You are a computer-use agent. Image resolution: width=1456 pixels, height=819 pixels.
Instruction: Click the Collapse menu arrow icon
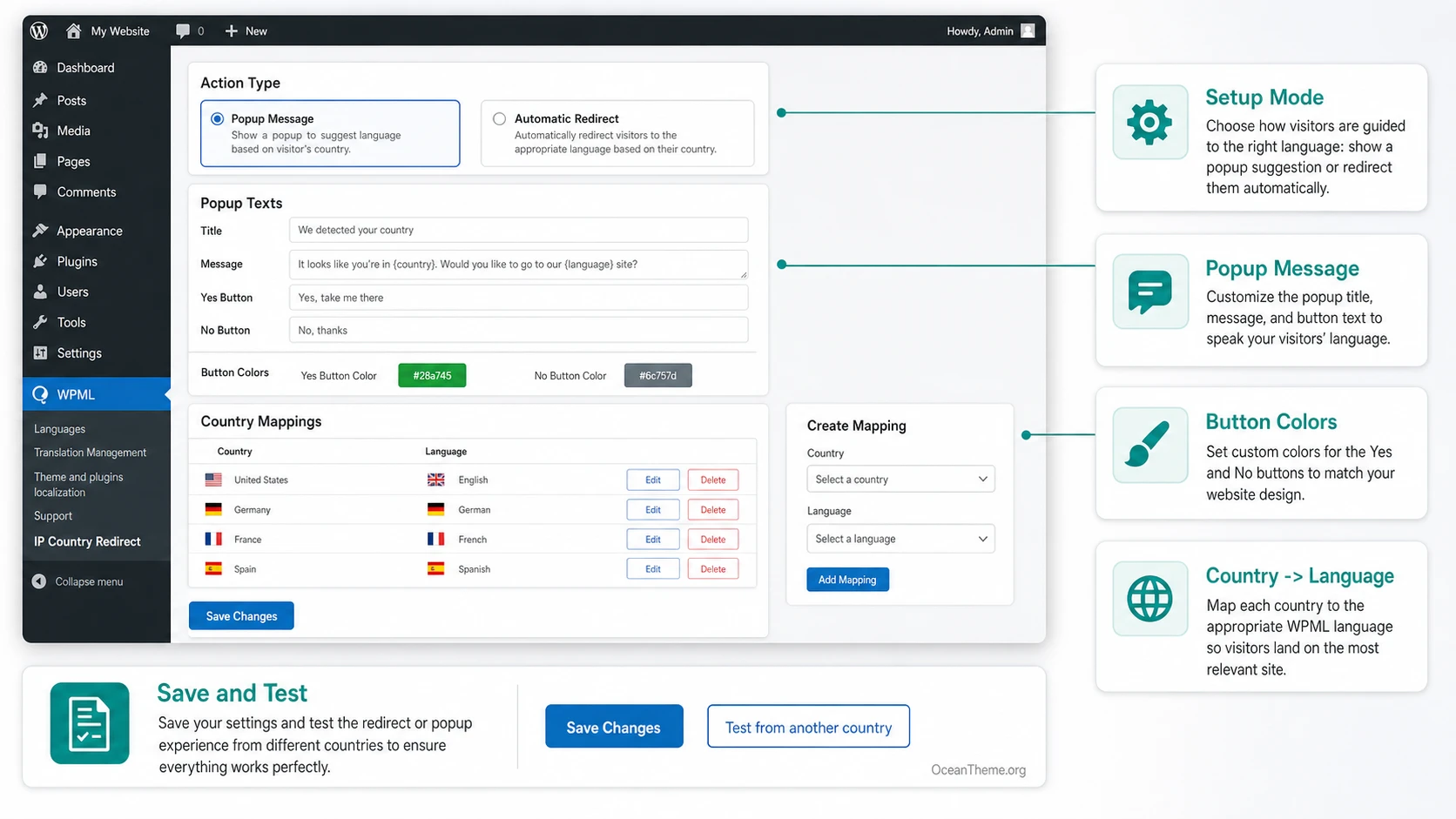pos(39,581)
